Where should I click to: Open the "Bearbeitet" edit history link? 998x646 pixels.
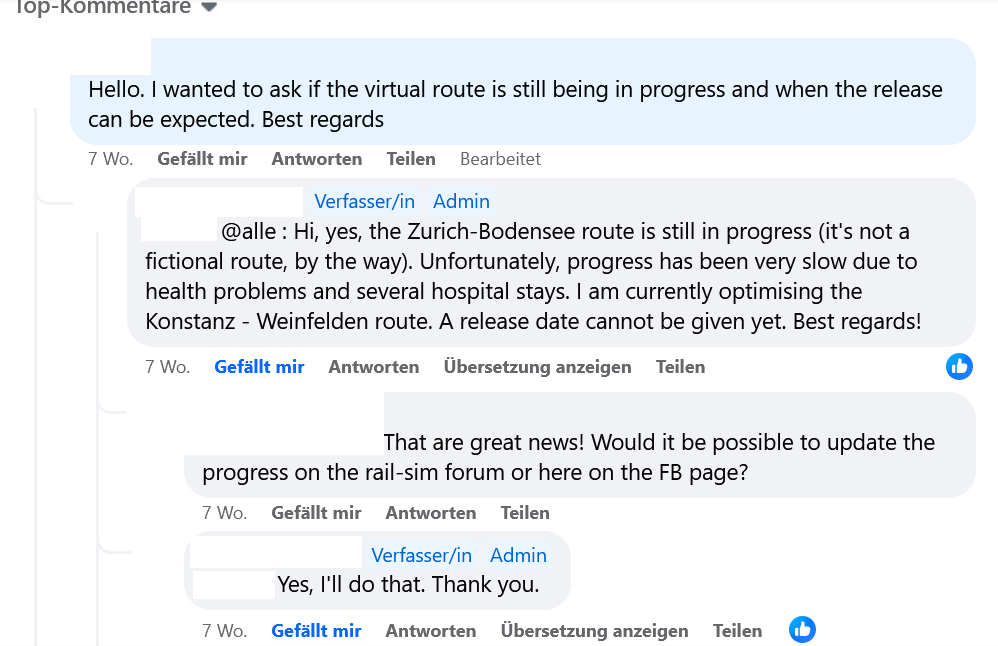click(x=500, y=159)
